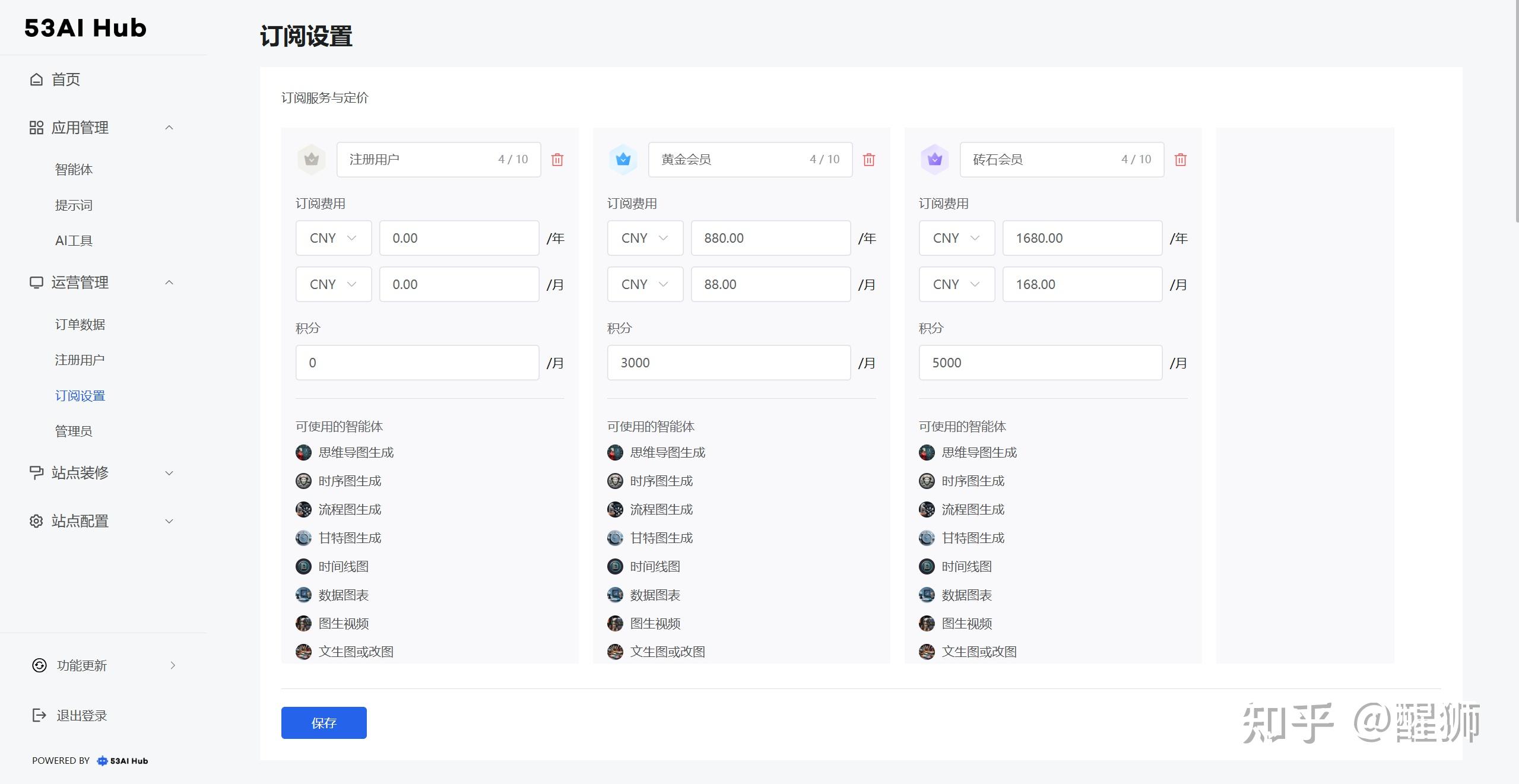Click 思维导图生成 agent icon under 注册用户
The height and width of the screenshot is (784, 1519).
pos(303,453)
